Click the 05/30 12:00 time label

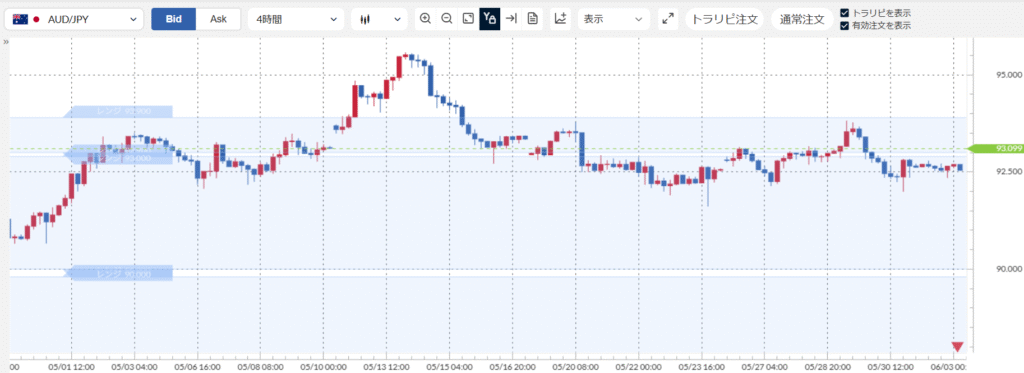pyautogui.click(x=890, y=367)
